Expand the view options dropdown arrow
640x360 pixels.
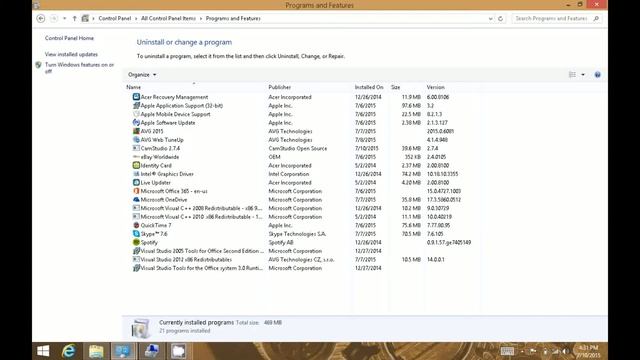coord(583,75)
